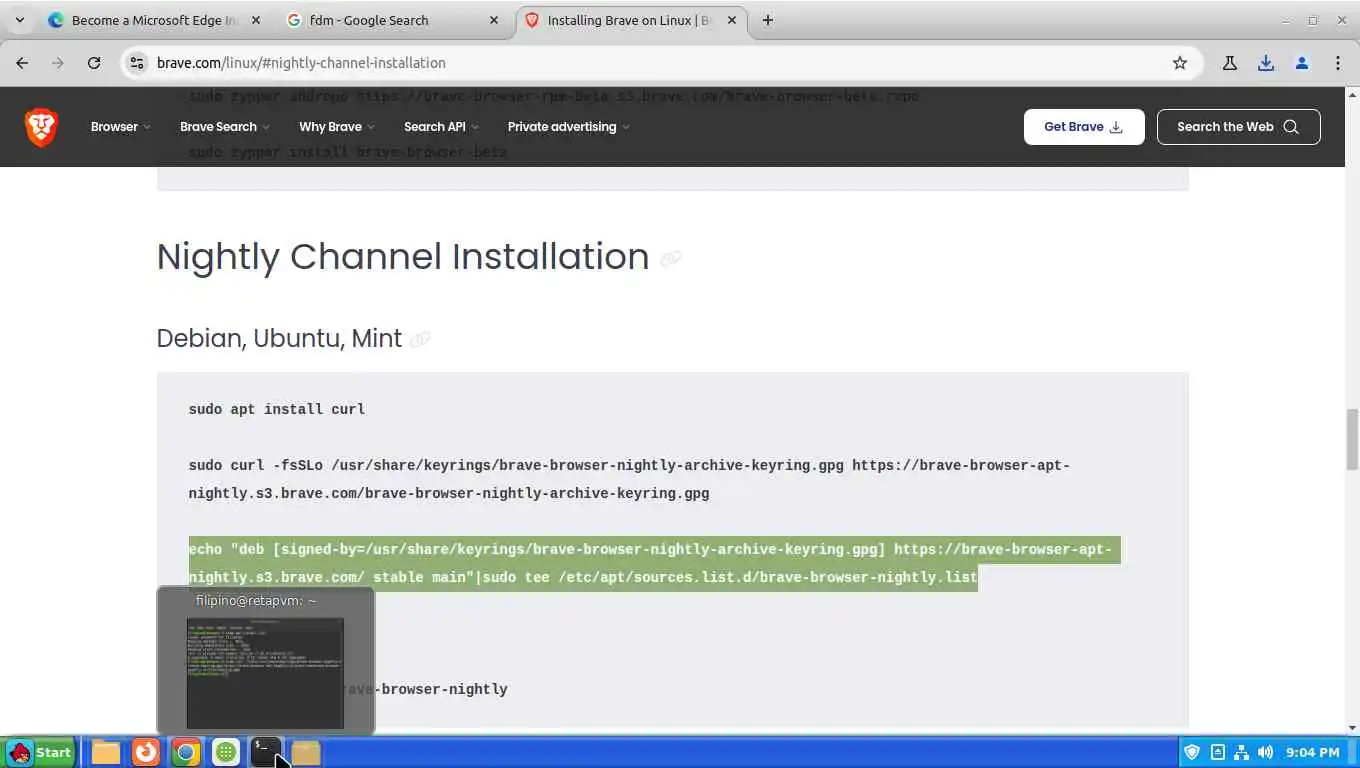The width and height of the screenshot is (1360, 768).
Task: Open Chrome icon in taskbar
Action: (x=186, y=752)
